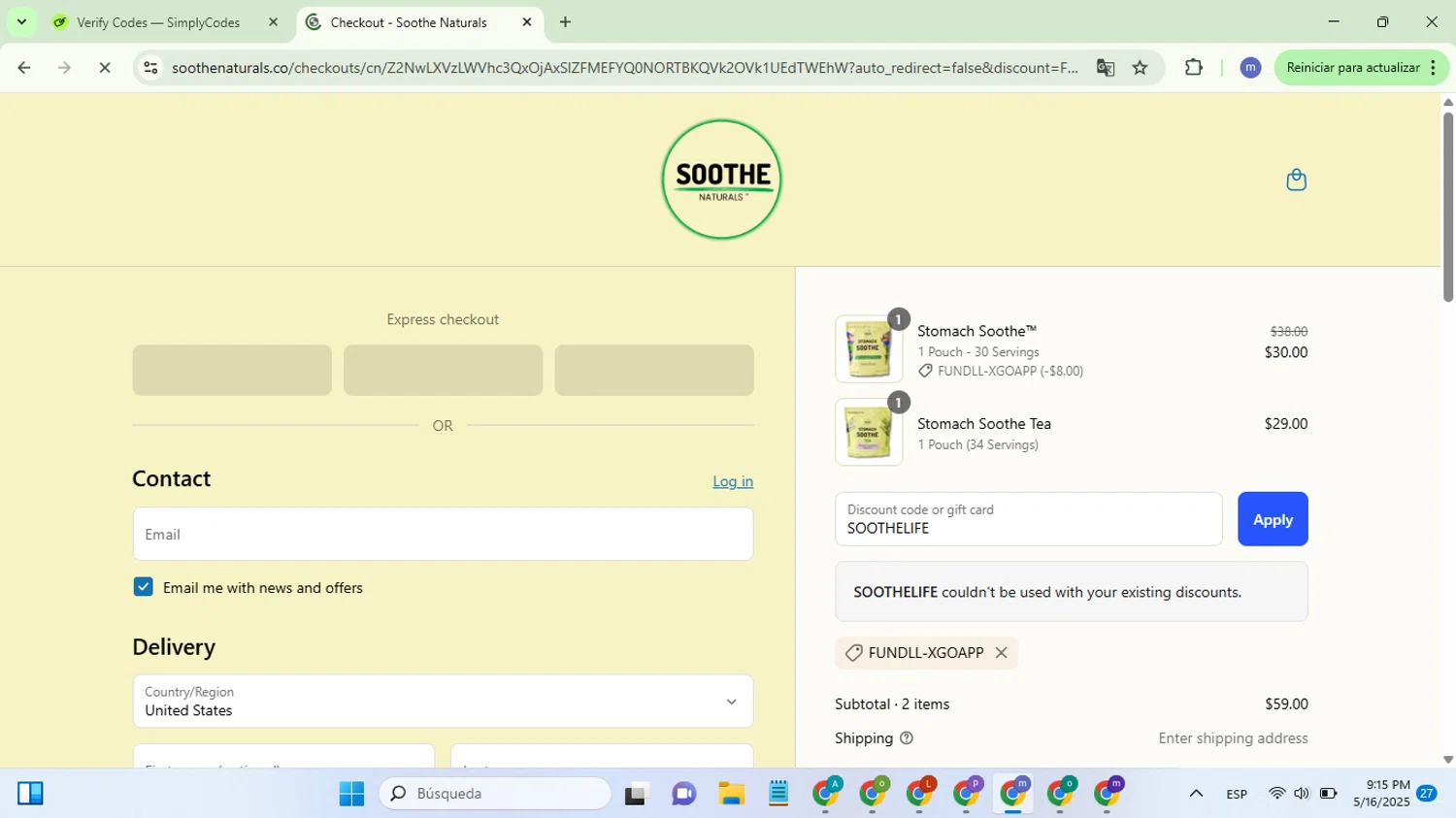Remove the FUNDLL-XGOAPP discount code
This screenshot has width=1456, height=818.
(1001, 653)
